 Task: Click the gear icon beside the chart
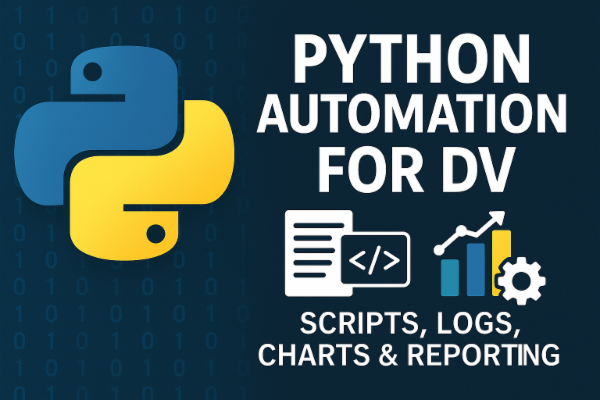(520, 282)
